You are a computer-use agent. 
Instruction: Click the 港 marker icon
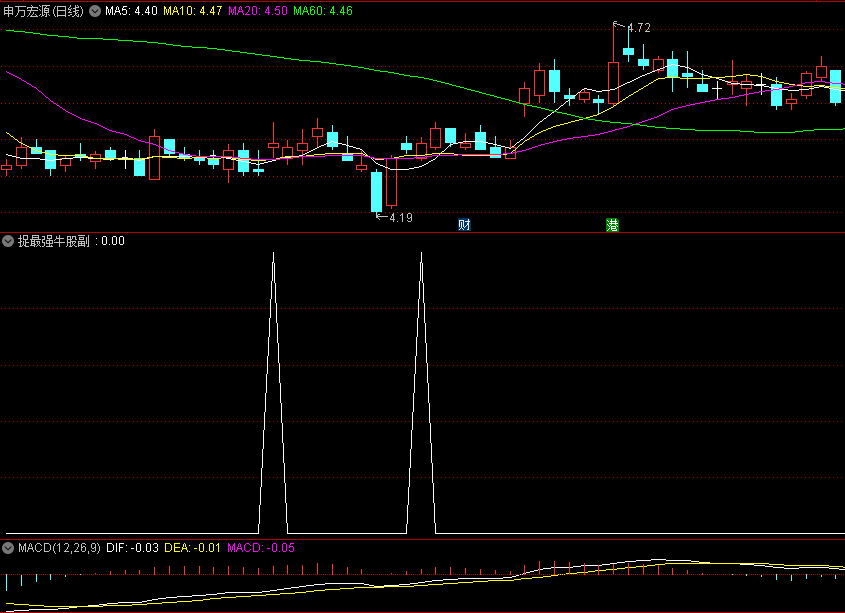coord(612,225)
